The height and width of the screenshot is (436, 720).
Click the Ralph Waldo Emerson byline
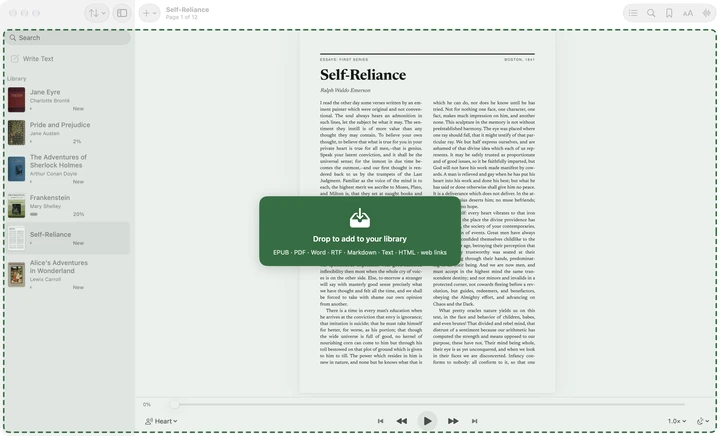tap(345, 90)
